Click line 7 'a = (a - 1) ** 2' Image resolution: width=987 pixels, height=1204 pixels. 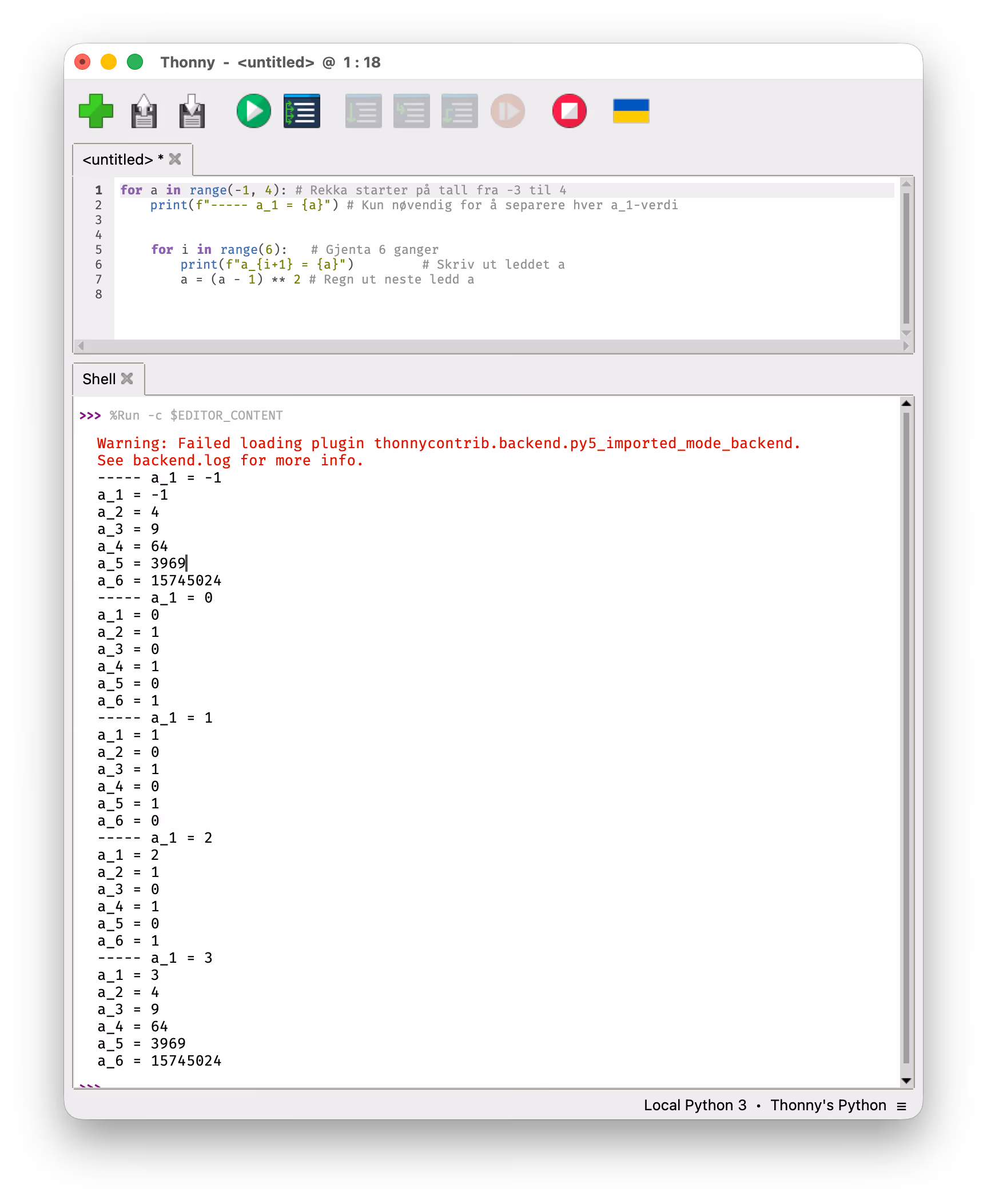coord(240,279)
